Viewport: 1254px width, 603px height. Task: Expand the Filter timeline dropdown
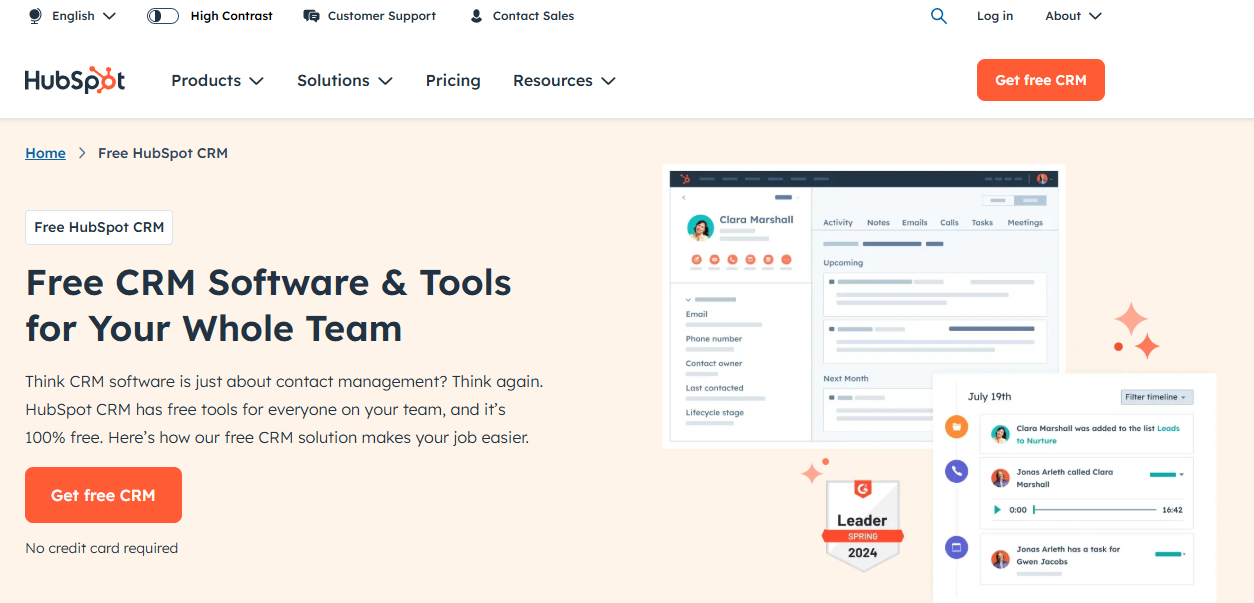[x=1157, y=397]
